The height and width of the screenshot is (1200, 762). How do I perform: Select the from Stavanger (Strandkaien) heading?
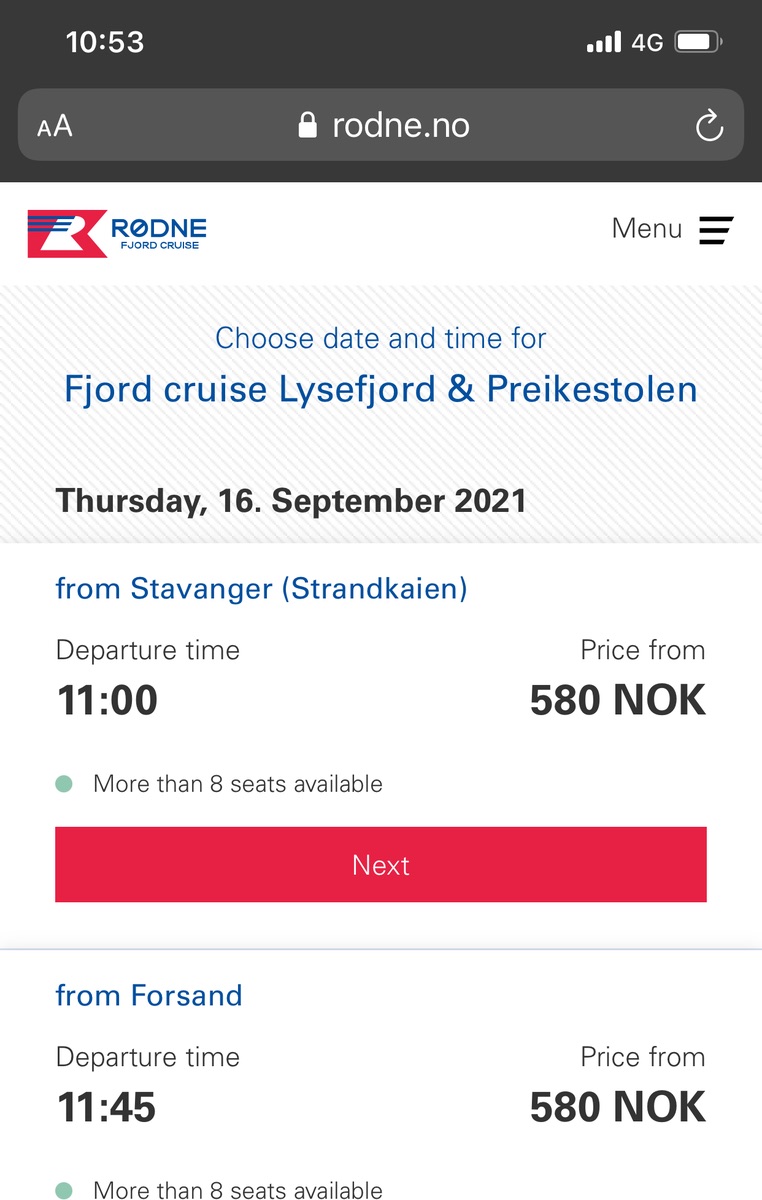[x=261, y=588]
